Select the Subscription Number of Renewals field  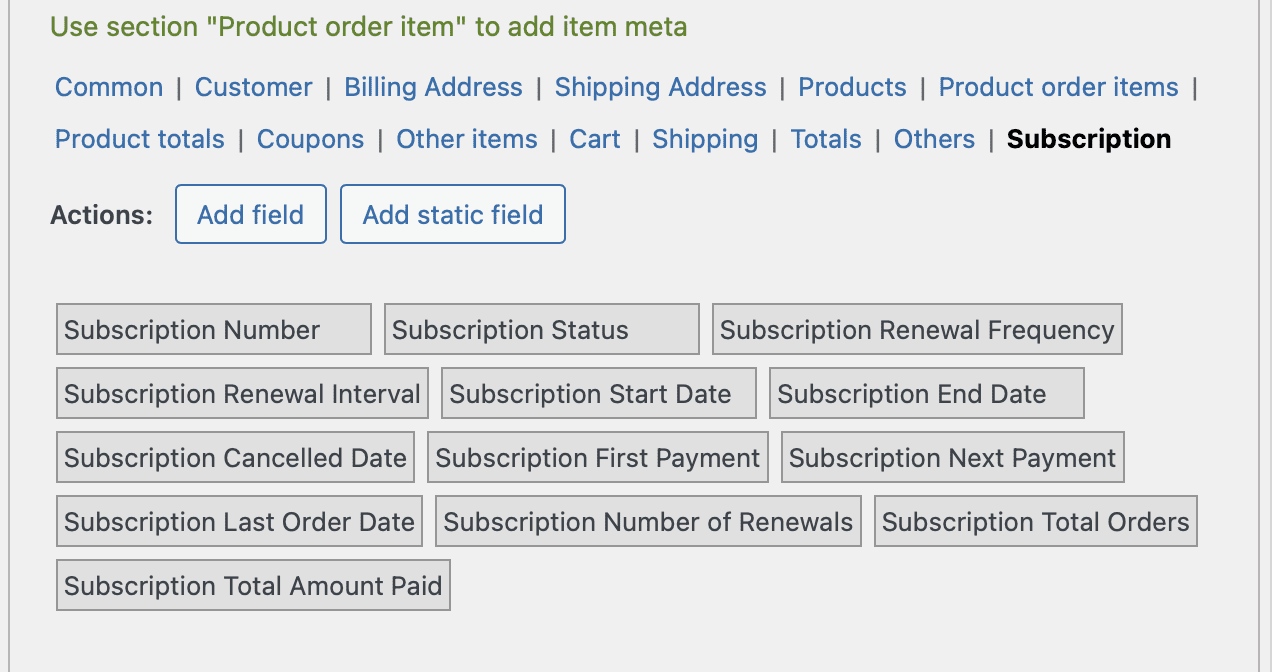648,522
